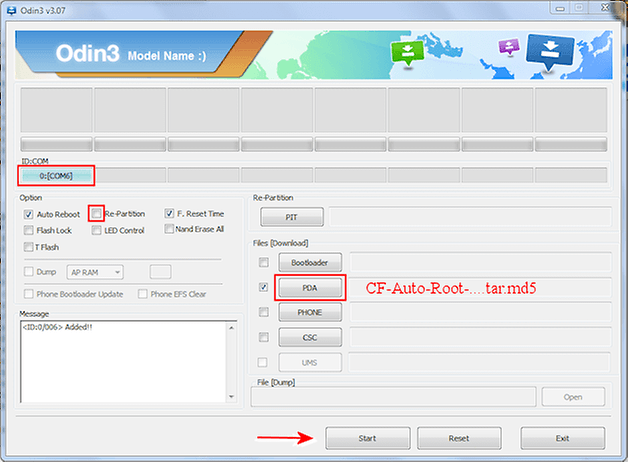Image resolution: width=628 pixels, height=462 pixels.
Task: Click the Exit button
Action: click(563, 438)
